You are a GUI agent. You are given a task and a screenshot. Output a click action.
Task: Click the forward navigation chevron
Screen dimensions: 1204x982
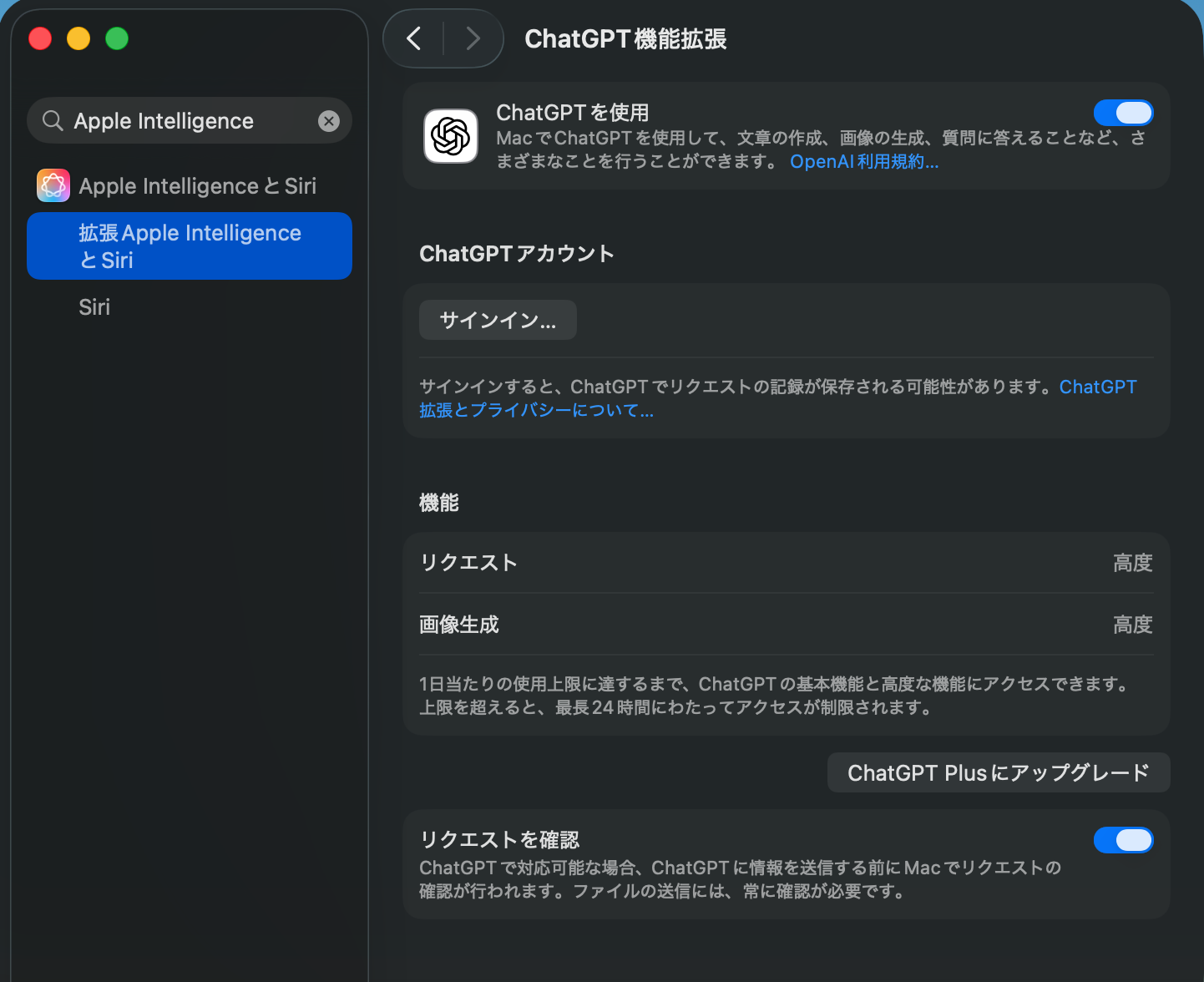point(473,38)
